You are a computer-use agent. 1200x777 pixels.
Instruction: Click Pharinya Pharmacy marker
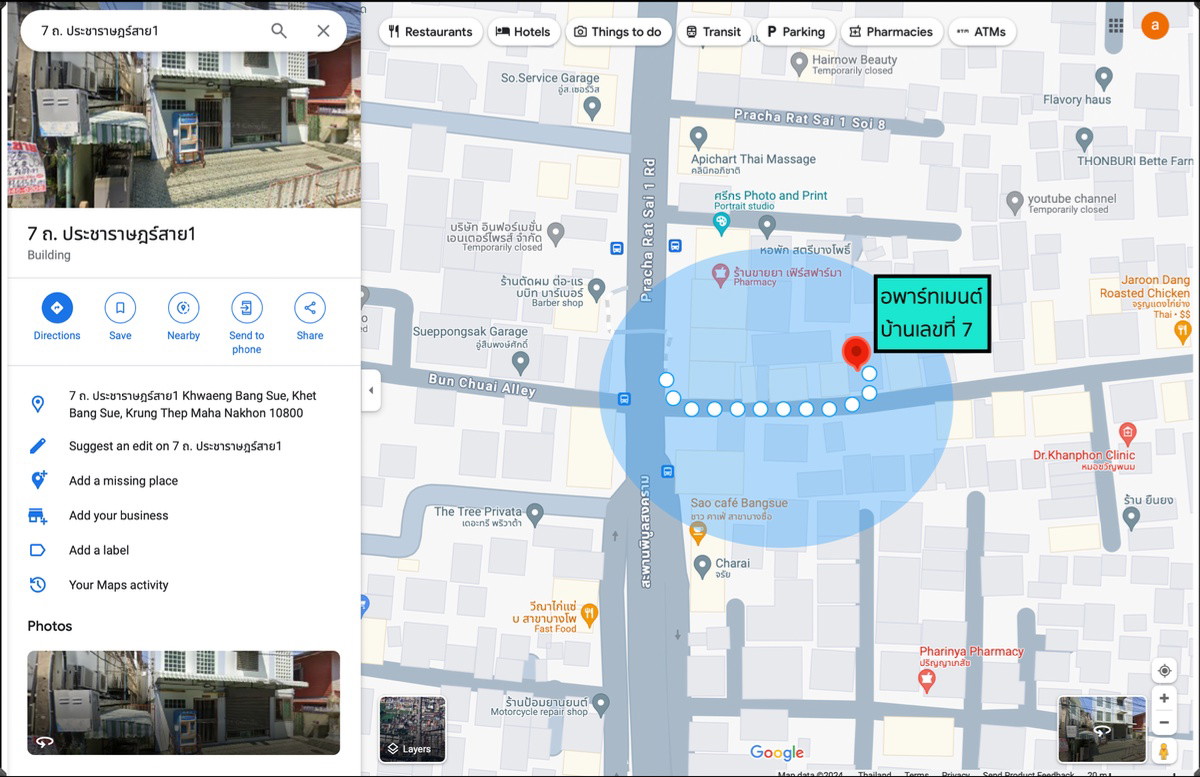point(926,680)
